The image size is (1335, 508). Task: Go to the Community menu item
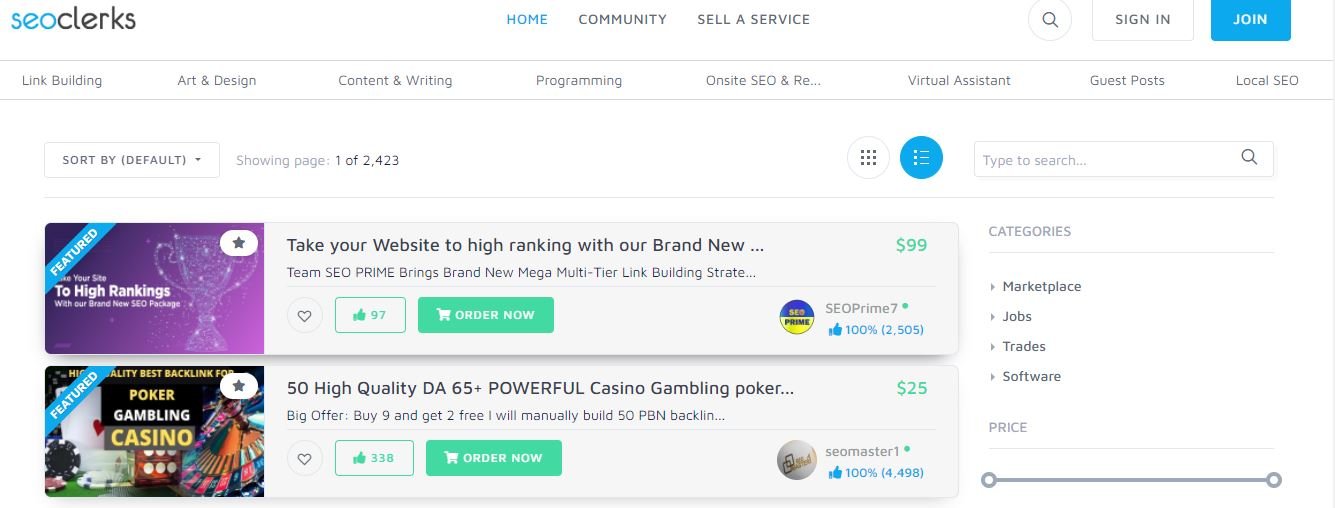[x=622, y=19]
